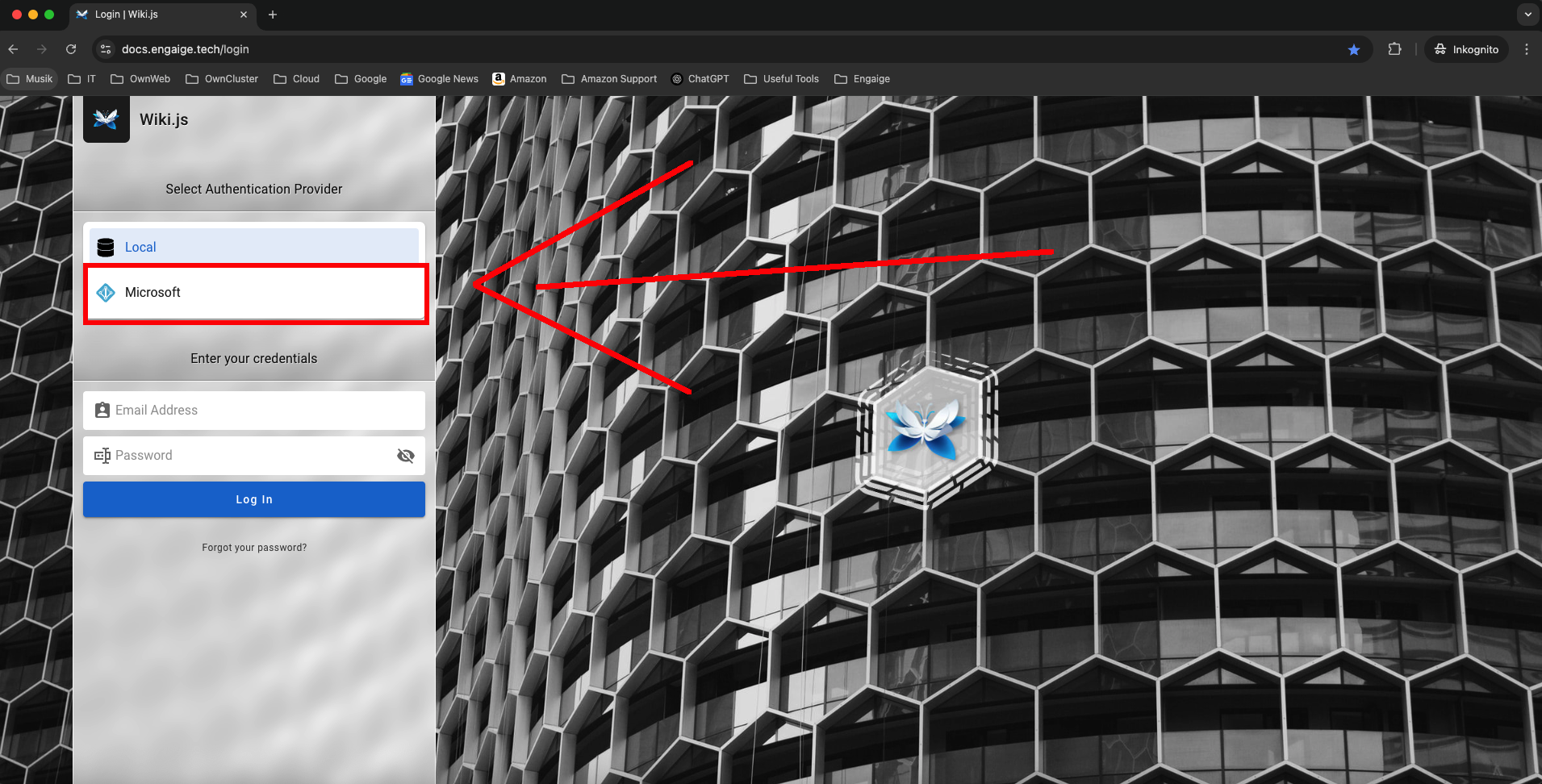
Task: Toggle password visibility eye icon
Action: point(405,456)
